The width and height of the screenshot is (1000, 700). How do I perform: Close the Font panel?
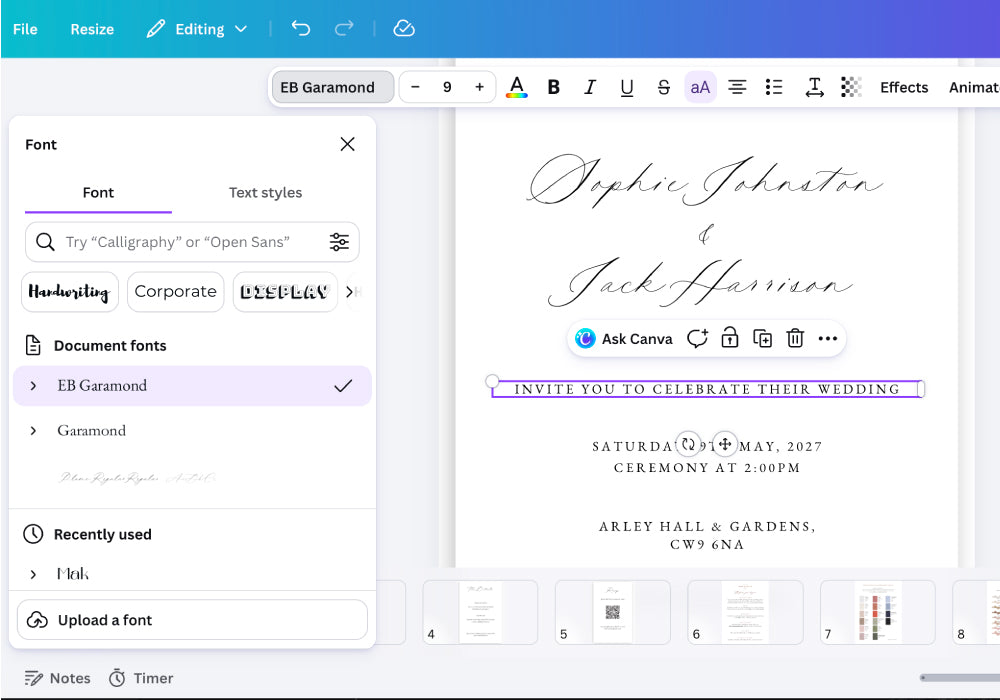point(348,144)
